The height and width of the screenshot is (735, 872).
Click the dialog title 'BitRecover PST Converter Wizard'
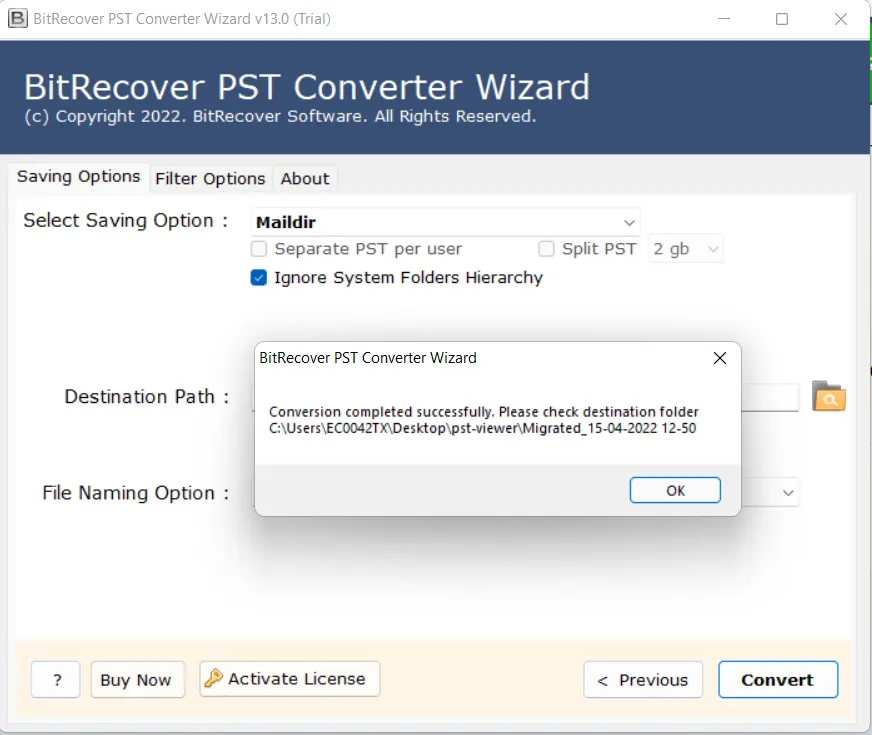click(x=368, y=357)
